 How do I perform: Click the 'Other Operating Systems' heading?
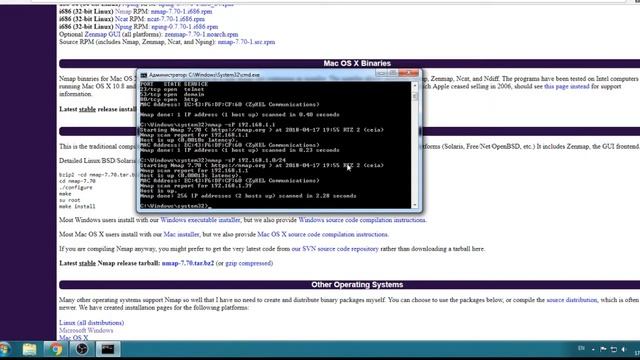tap(357, 284)
